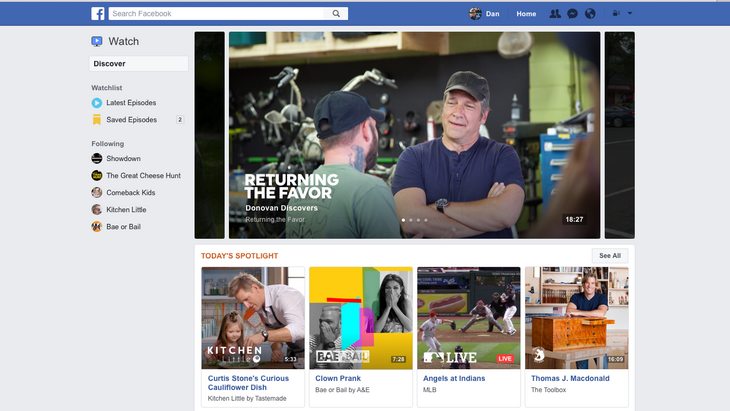Viewport: 730px width, 411px height.
Task: Click the search magnifier icon
Action: [336, 14]
